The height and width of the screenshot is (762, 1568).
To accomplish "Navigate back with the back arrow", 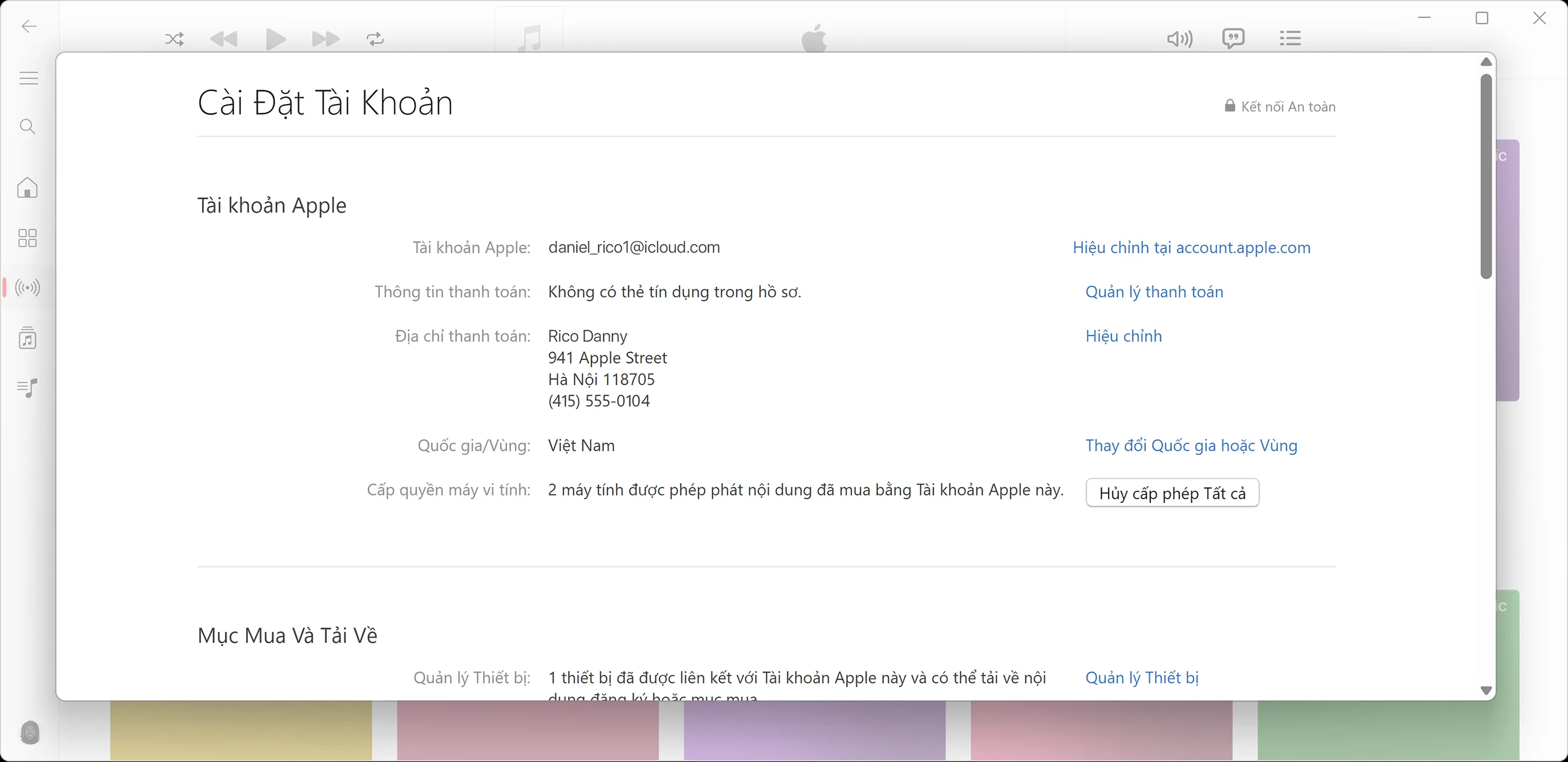I will (28, 26).
